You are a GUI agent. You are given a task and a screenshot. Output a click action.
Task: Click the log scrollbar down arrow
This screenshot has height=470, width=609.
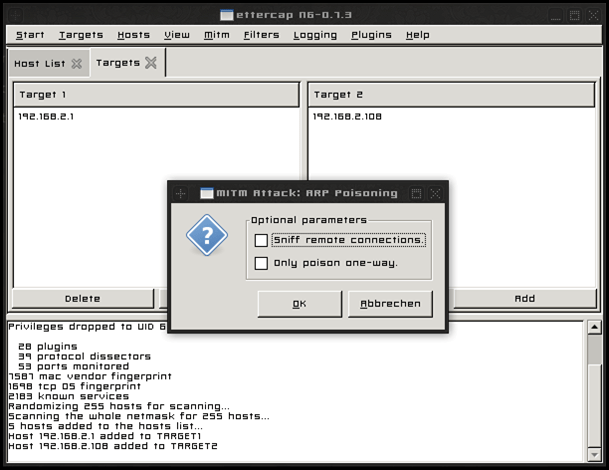point(594,454)
